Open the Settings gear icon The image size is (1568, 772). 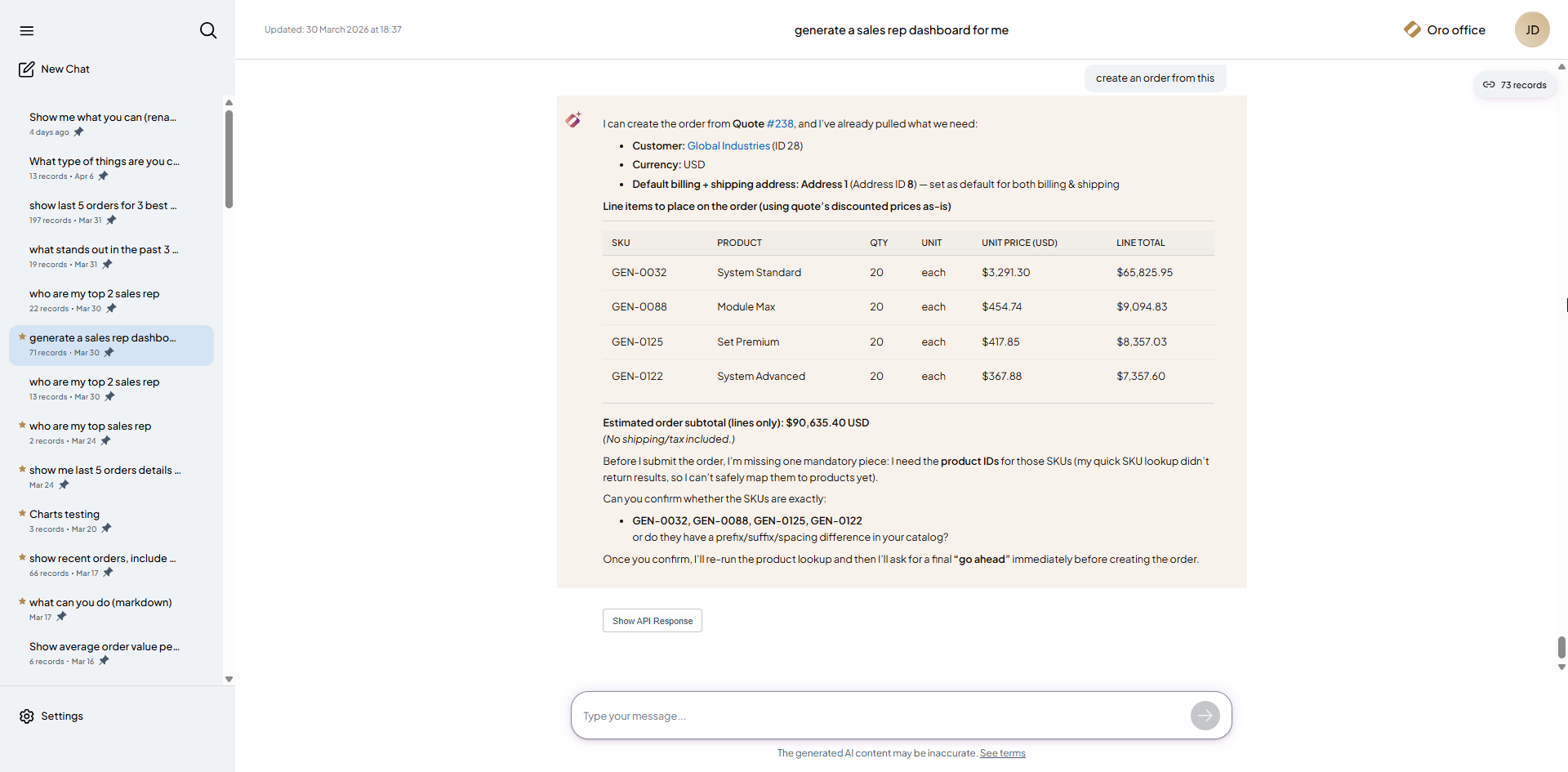pos(27,716)
